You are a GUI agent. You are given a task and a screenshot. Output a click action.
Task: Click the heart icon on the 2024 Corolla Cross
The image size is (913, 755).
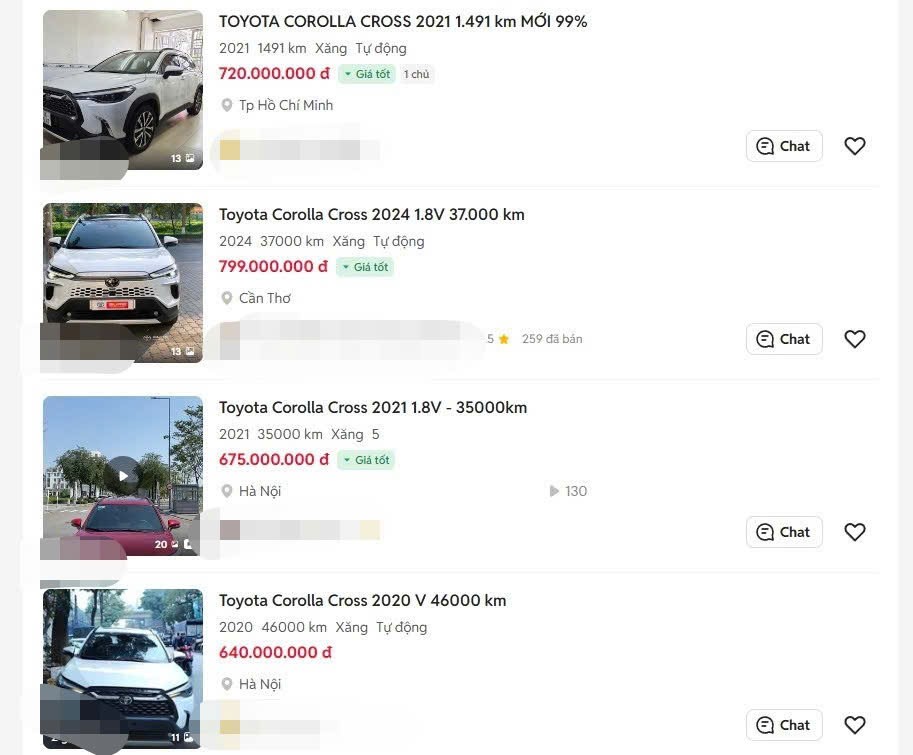coord(855,339)
